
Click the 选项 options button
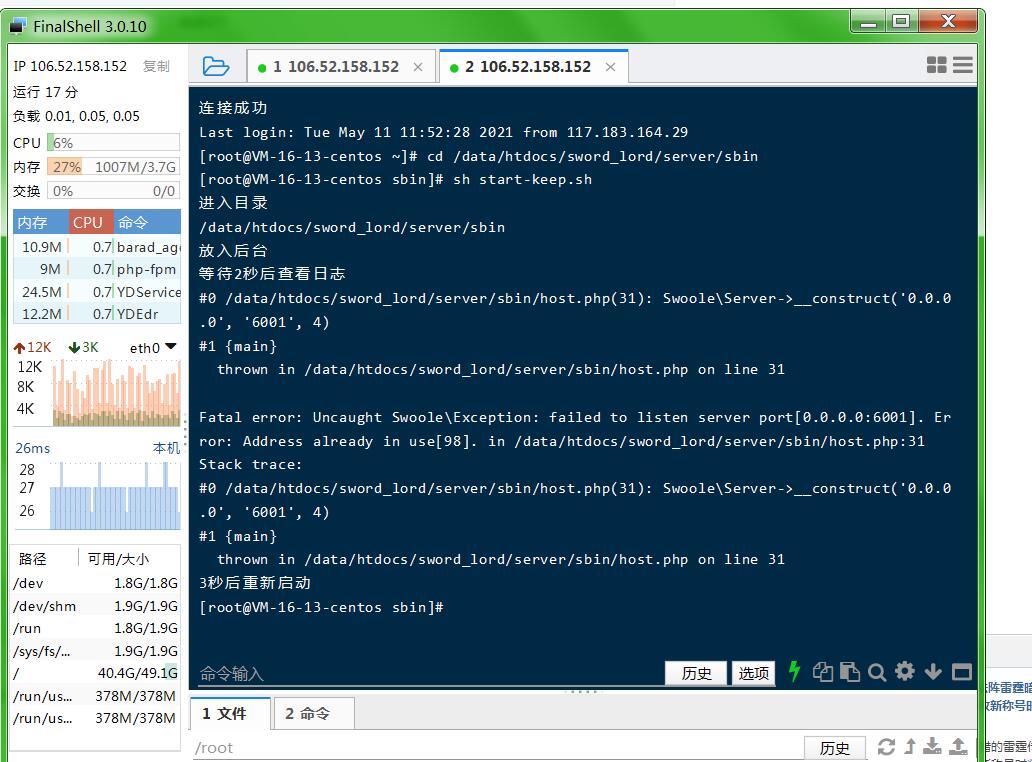coord(753,673)
